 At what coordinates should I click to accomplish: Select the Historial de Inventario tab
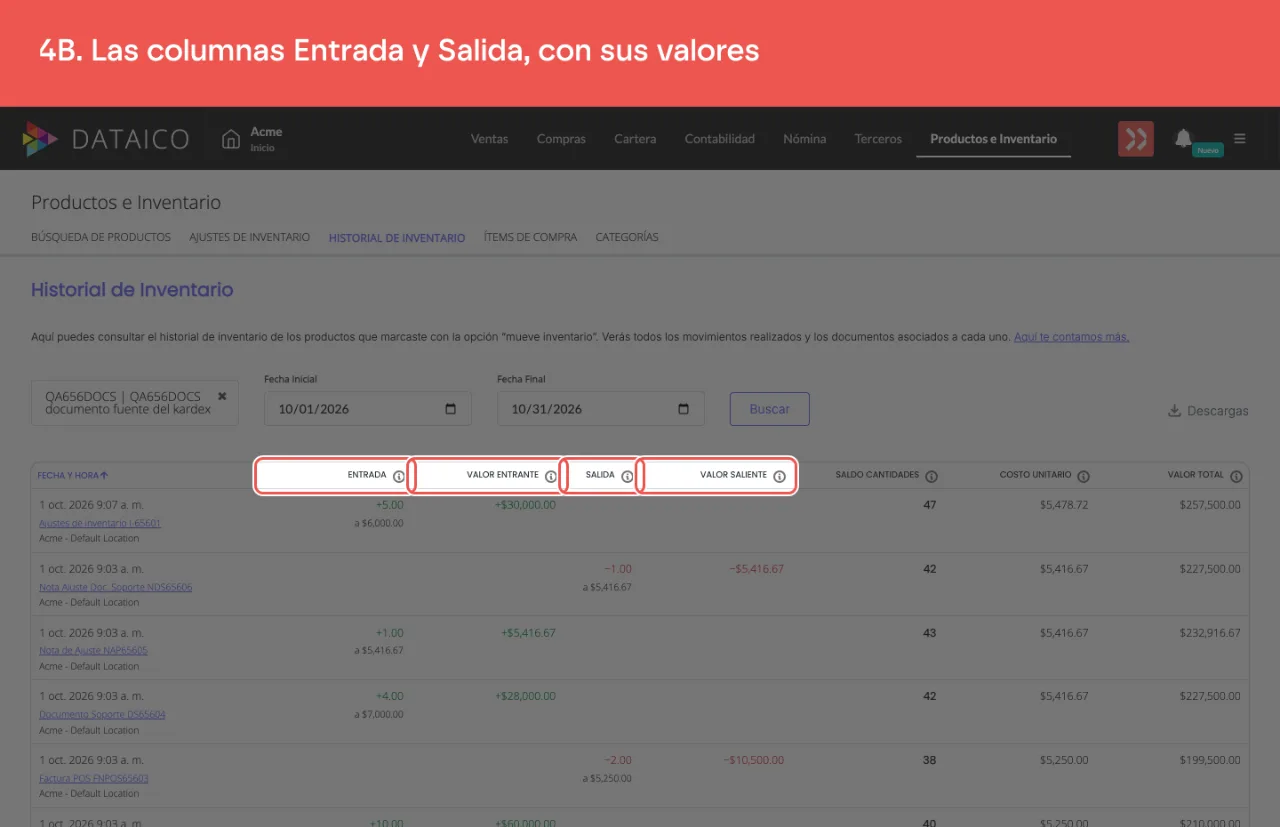[397, 238]
